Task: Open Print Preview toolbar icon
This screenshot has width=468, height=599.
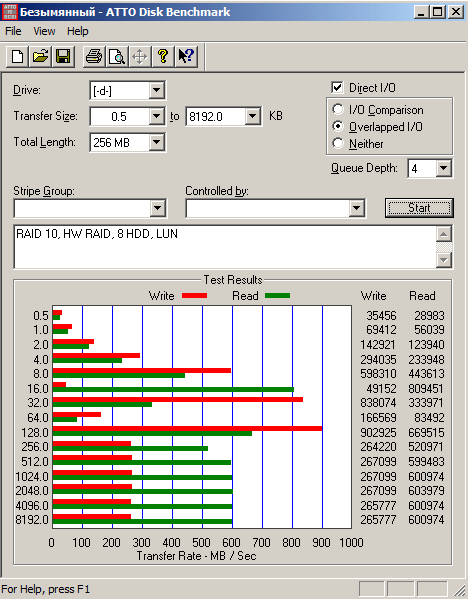Action: (x=117, y=57)
